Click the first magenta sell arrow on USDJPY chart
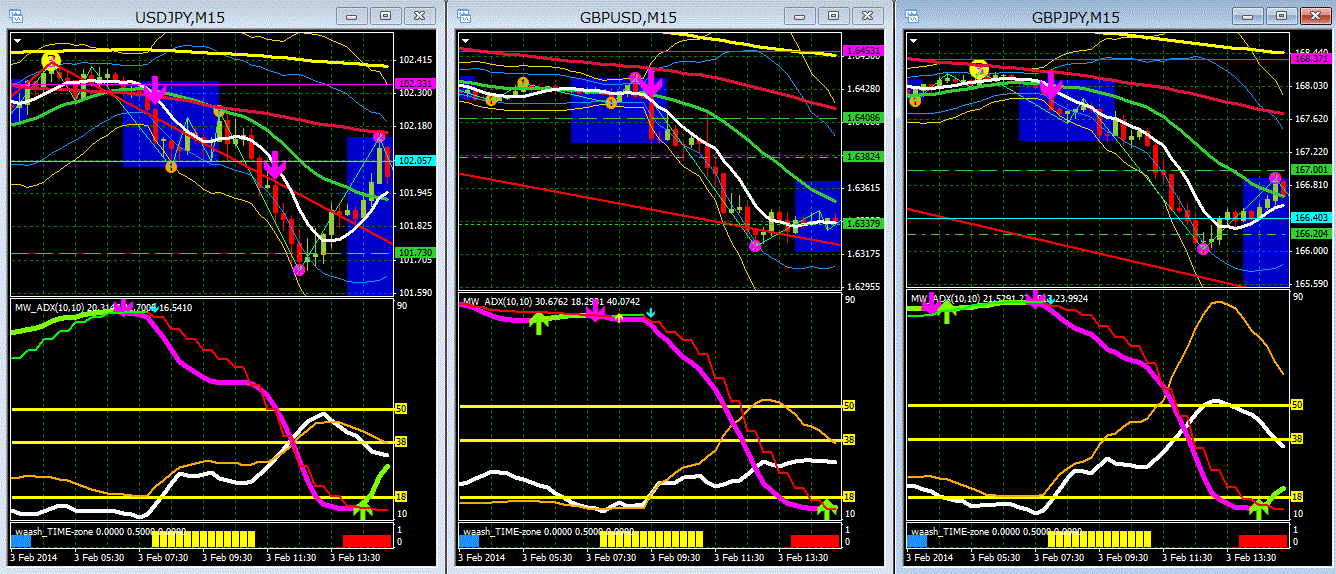 [x=153, y=93]
